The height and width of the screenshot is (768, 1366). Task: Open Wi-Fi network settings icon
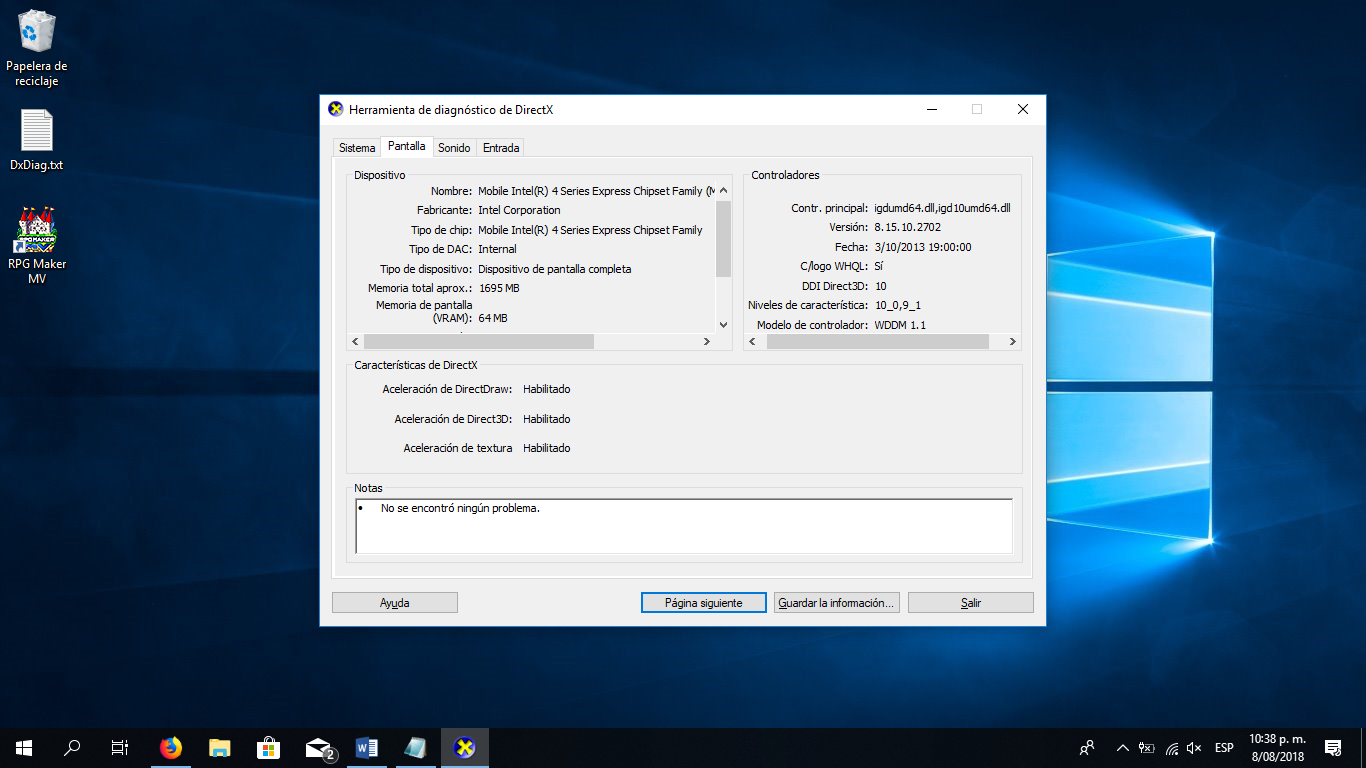(x=1171, y=747)
